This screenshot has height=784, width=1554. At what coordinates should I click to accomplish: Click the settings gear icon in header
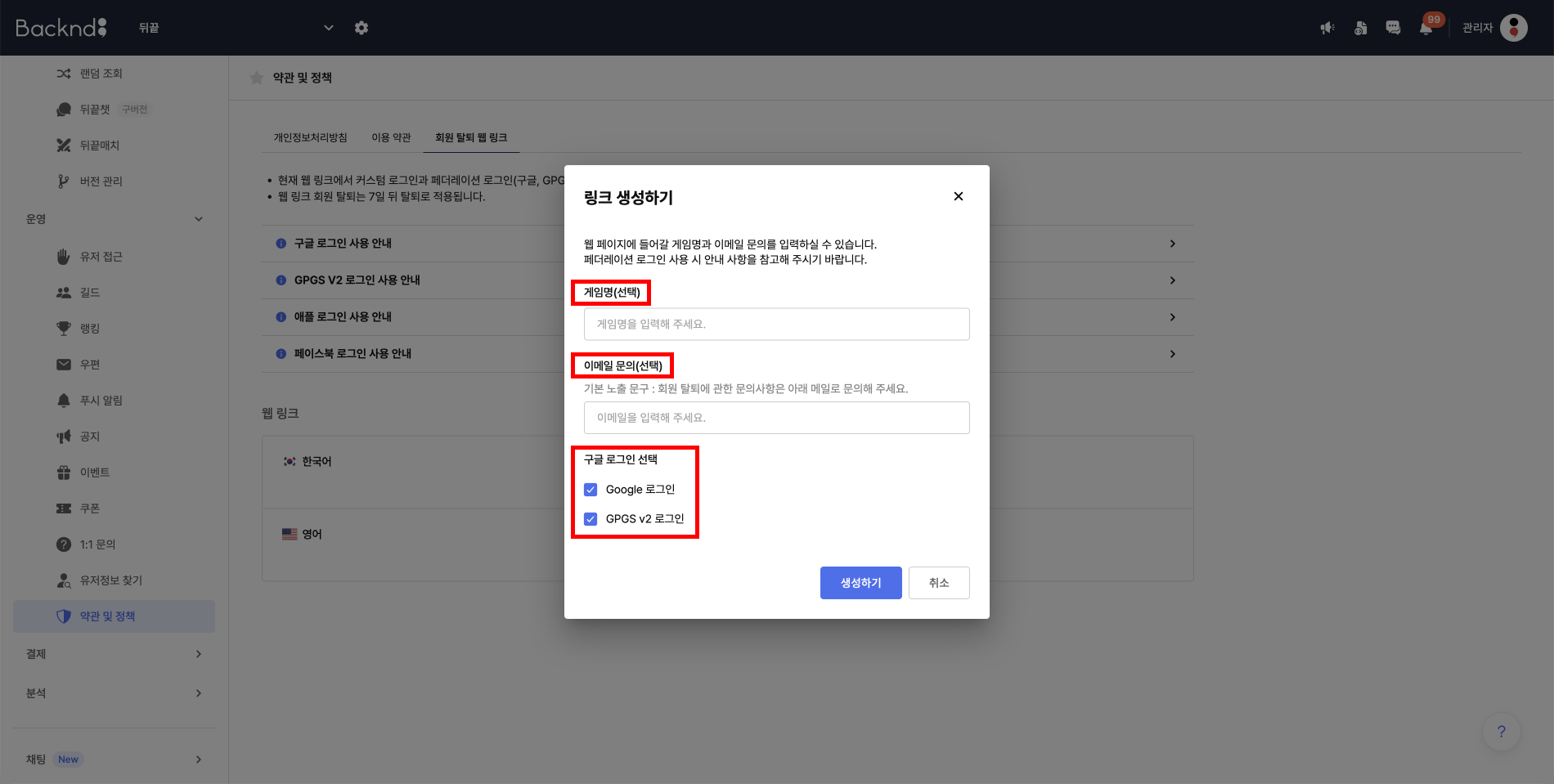[x=362, y=28]
